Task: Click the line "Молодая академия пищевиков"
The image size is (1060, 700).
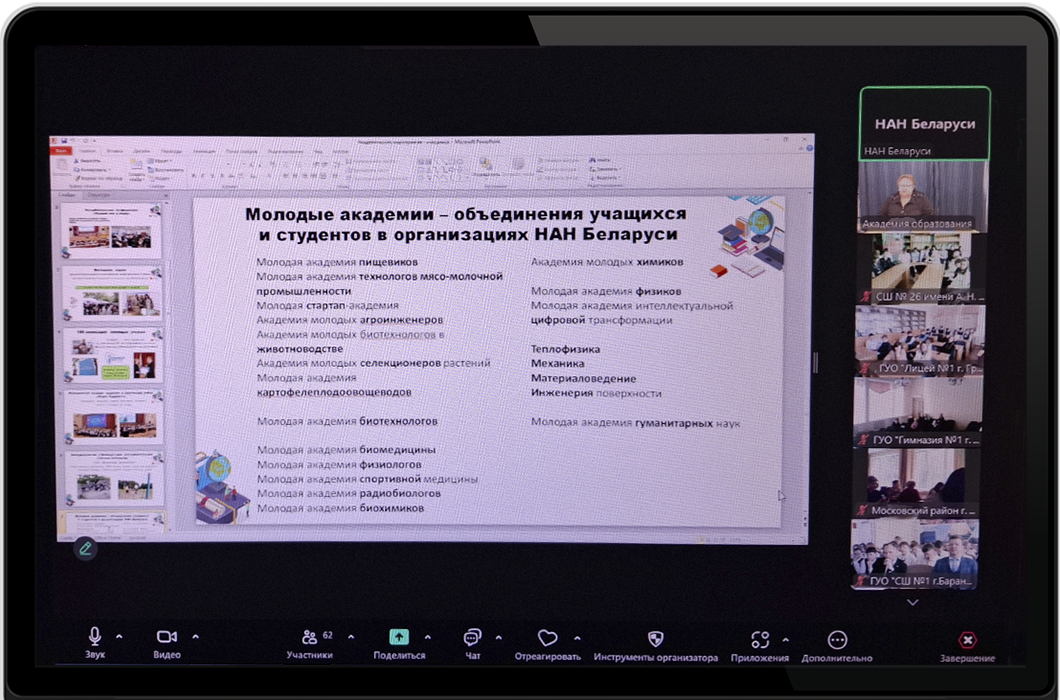Action: pyautogui.click(x=337, y=262)
